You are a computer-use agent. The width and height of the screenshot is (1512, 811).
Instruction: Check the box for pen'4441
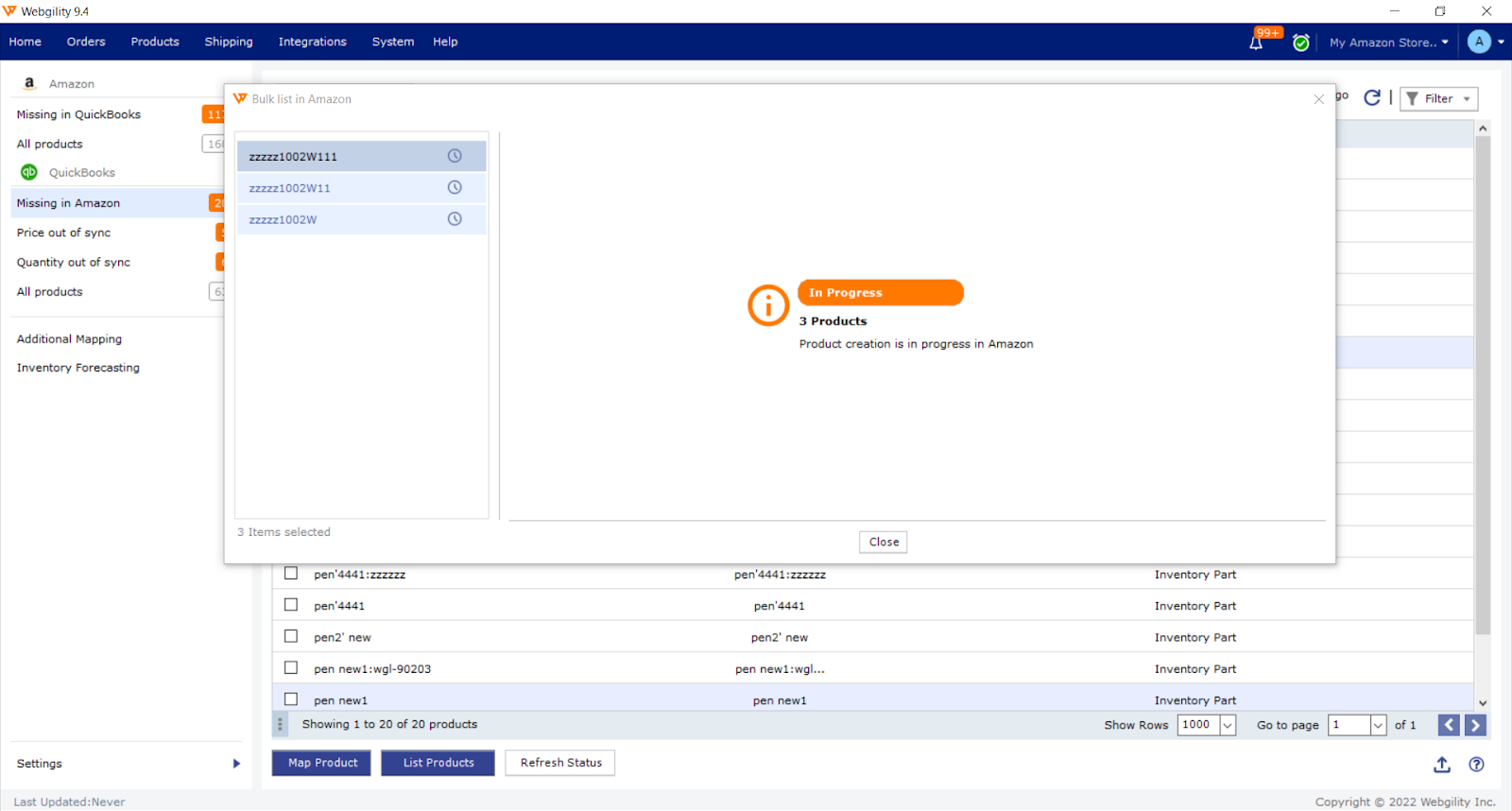coord(291,604)
